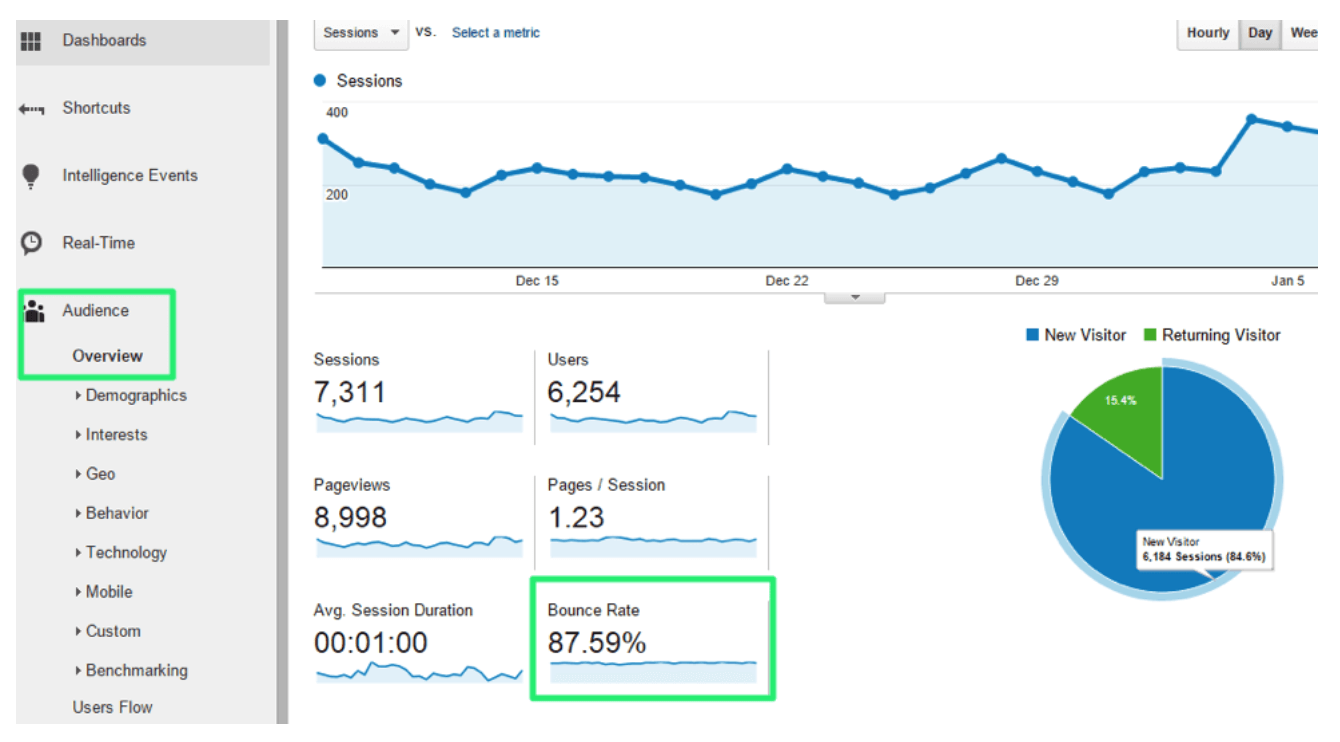The width and height of the screenshot is (1340, 742).
Task: Expand the Benchmarking section
Action: (135, 670)
